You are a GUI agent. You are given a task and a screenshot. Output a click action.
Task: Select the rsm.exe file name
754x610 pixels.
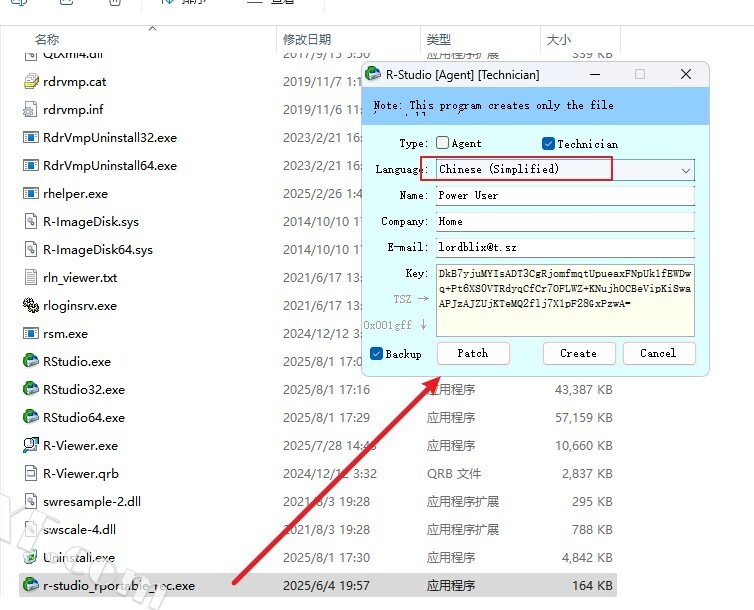(65, 334)
